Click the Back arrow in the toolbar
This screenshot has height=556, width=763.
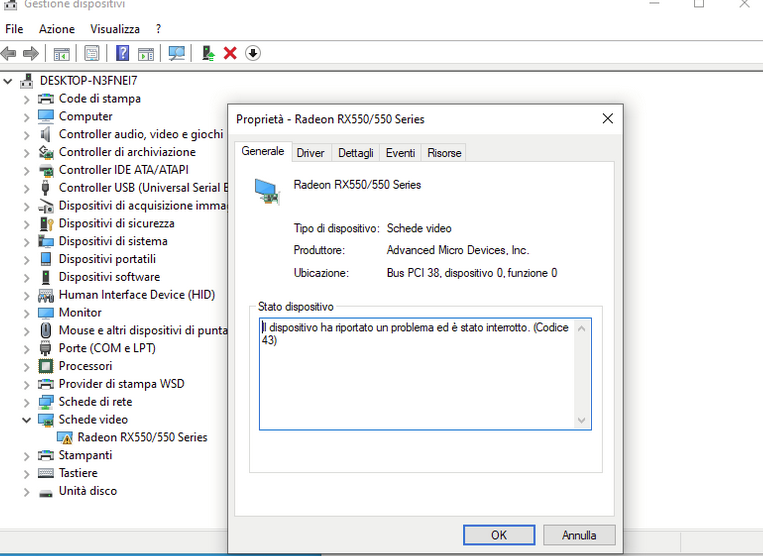click(x=9, y=53)
